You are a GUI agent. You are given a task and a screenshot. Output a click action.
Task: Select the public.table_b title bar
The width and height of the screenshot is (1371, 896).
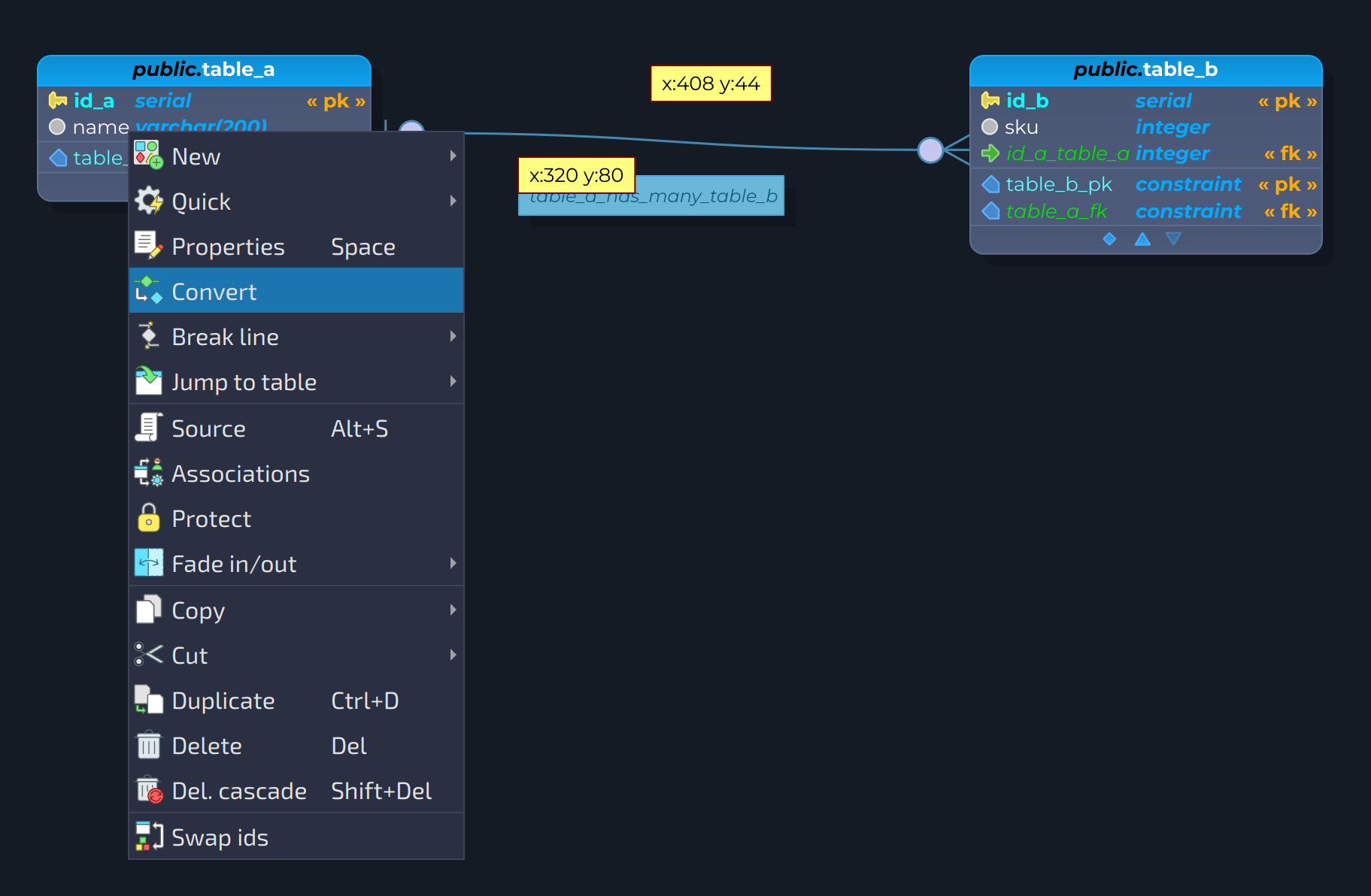(1145, 70)
